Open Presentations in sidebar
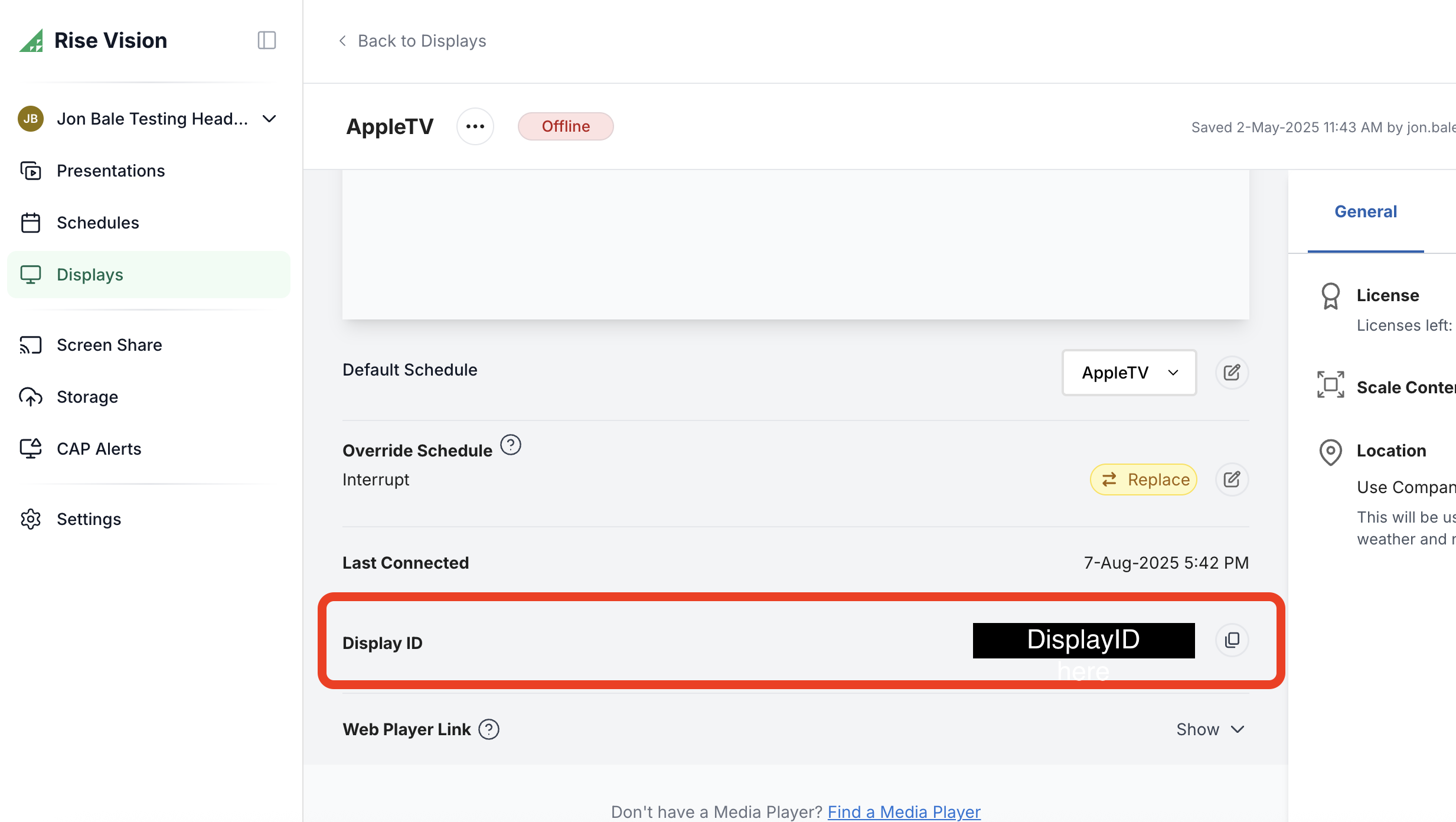This screenshot has width=1456, height=822. [110, 171]
